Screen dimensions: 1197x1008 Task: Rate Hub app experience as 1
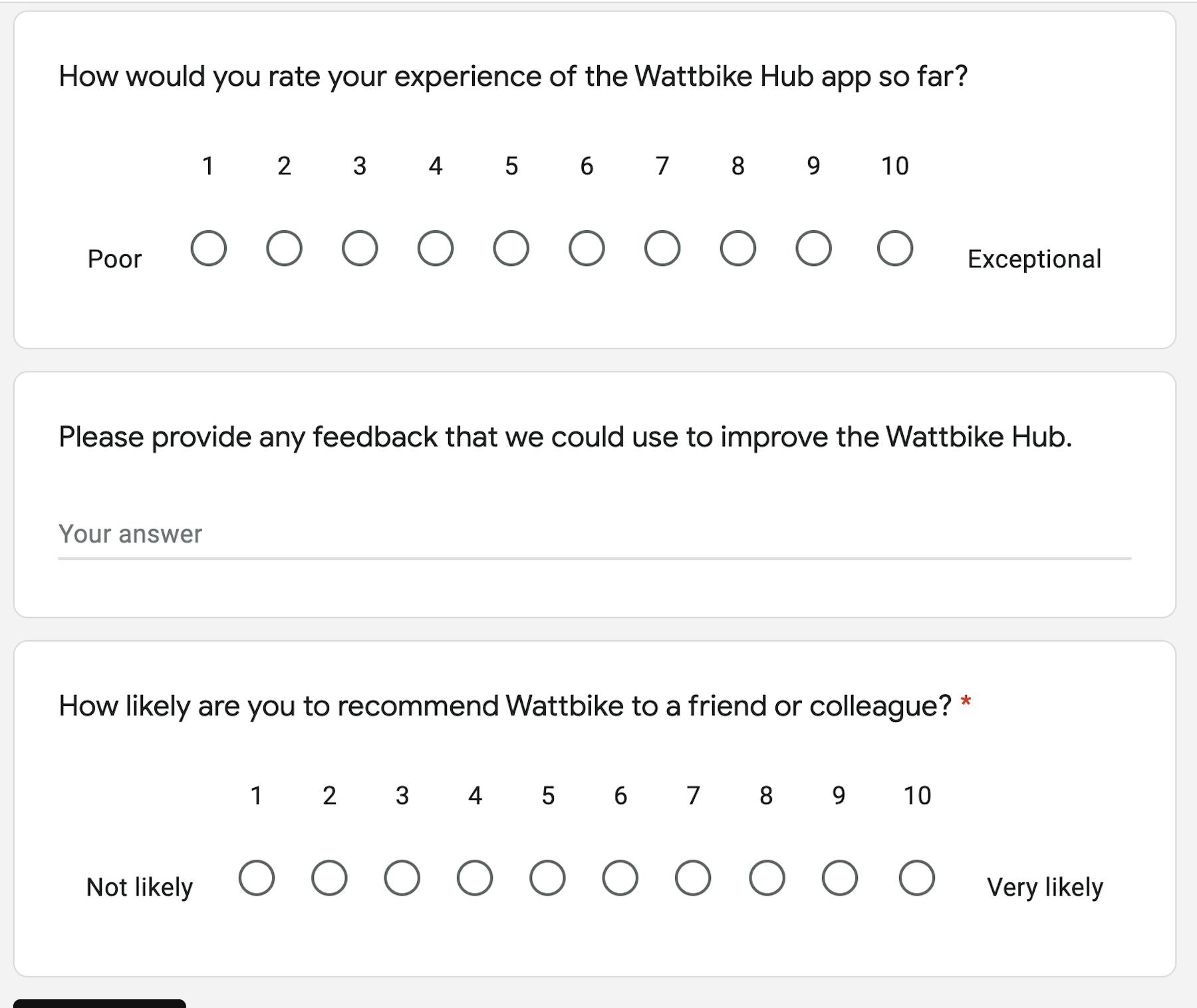point(208,249)
